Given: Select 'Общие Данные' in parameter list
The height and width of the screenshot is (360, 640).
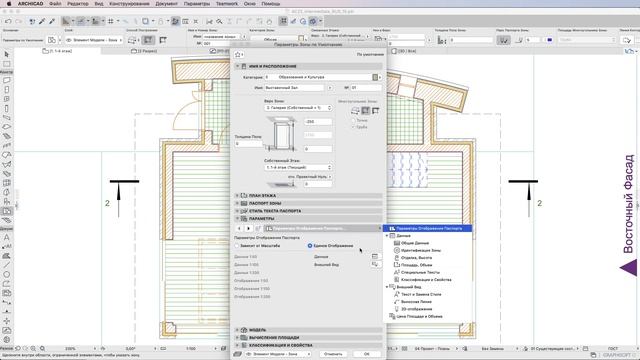Looking at the screenshot, I should pos(415,243).
